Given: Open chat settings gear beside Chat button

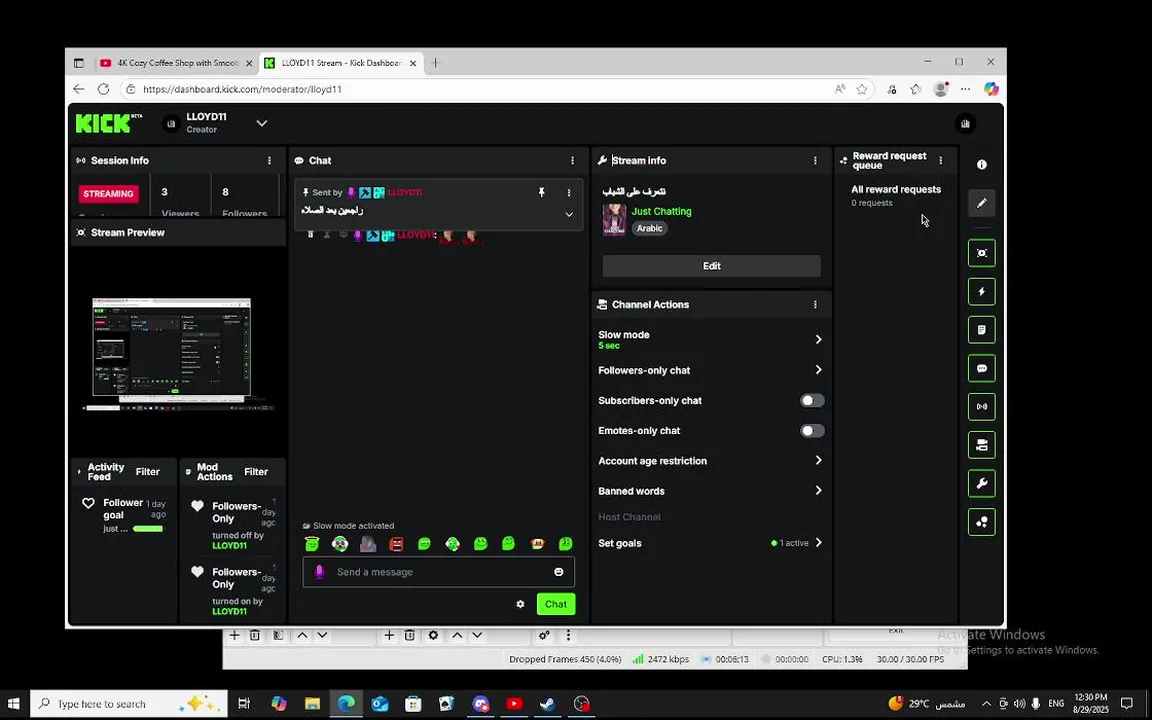Looking at the screenshot, I should click(520, 604).
